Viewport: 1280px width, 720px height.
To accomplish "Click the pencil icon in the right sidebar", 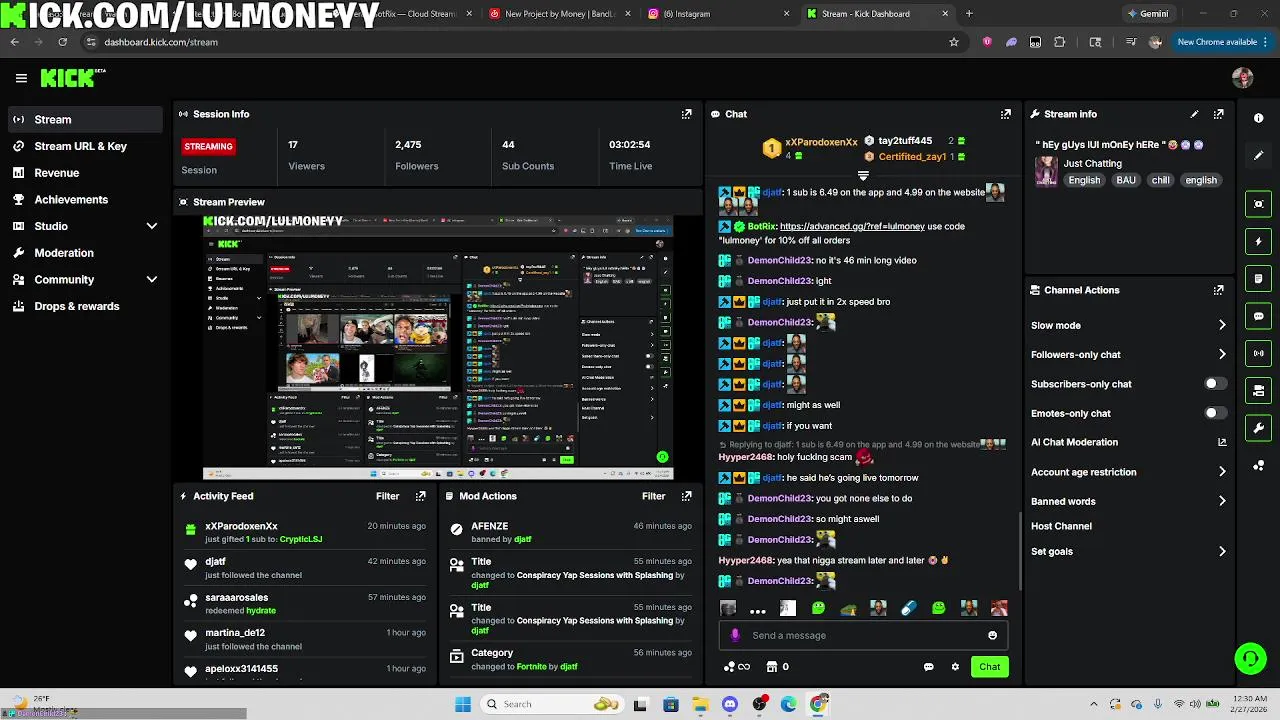I will [1259, 156].
